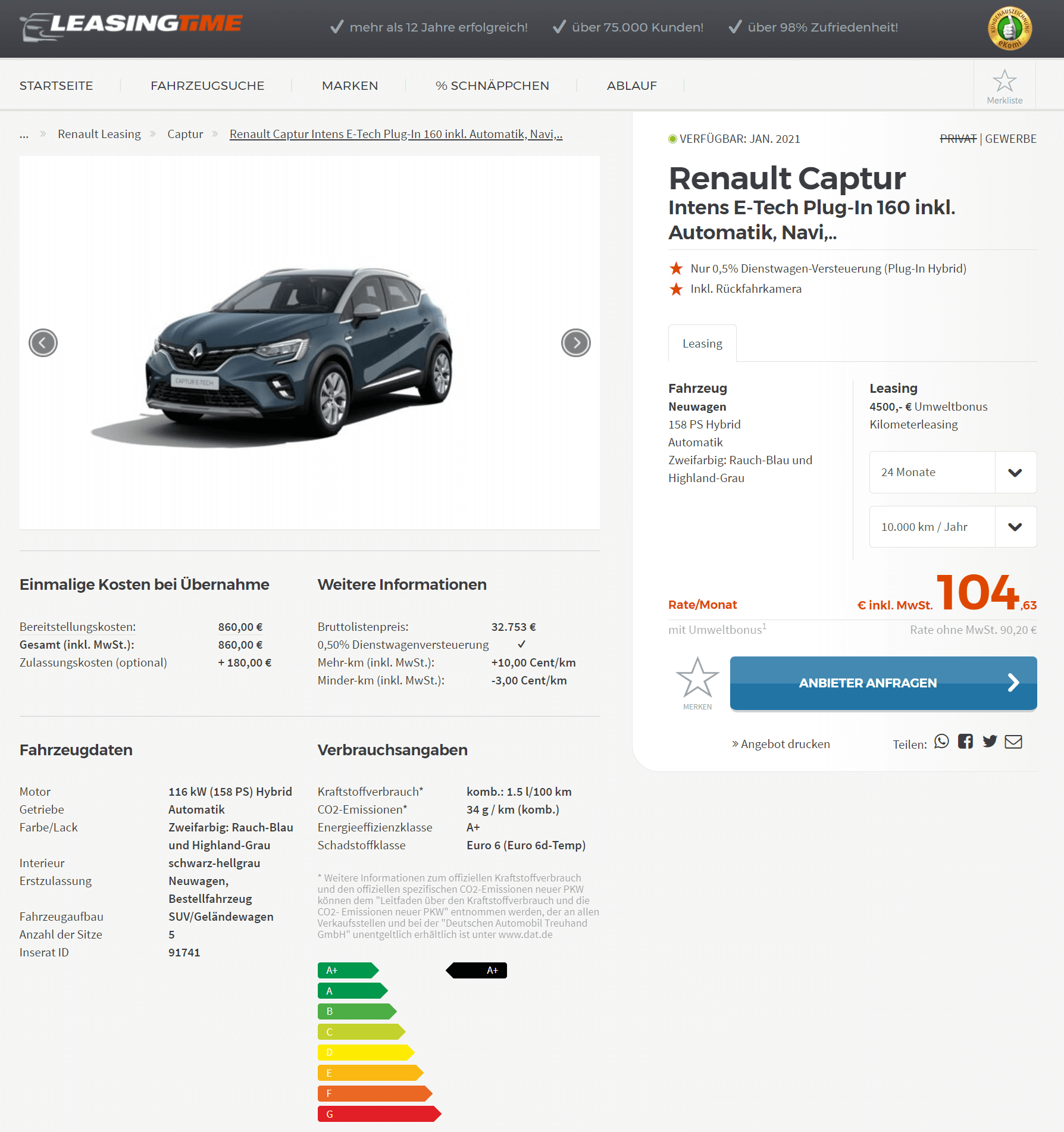Open Renault Leasing breadcrumb

(99, 134)
